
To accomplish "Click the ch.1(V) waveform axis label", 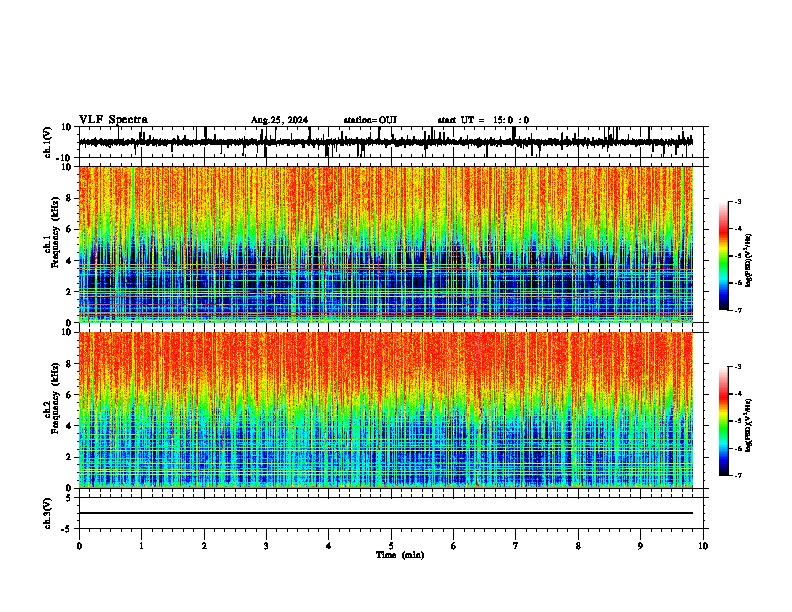I will (48, 142).
